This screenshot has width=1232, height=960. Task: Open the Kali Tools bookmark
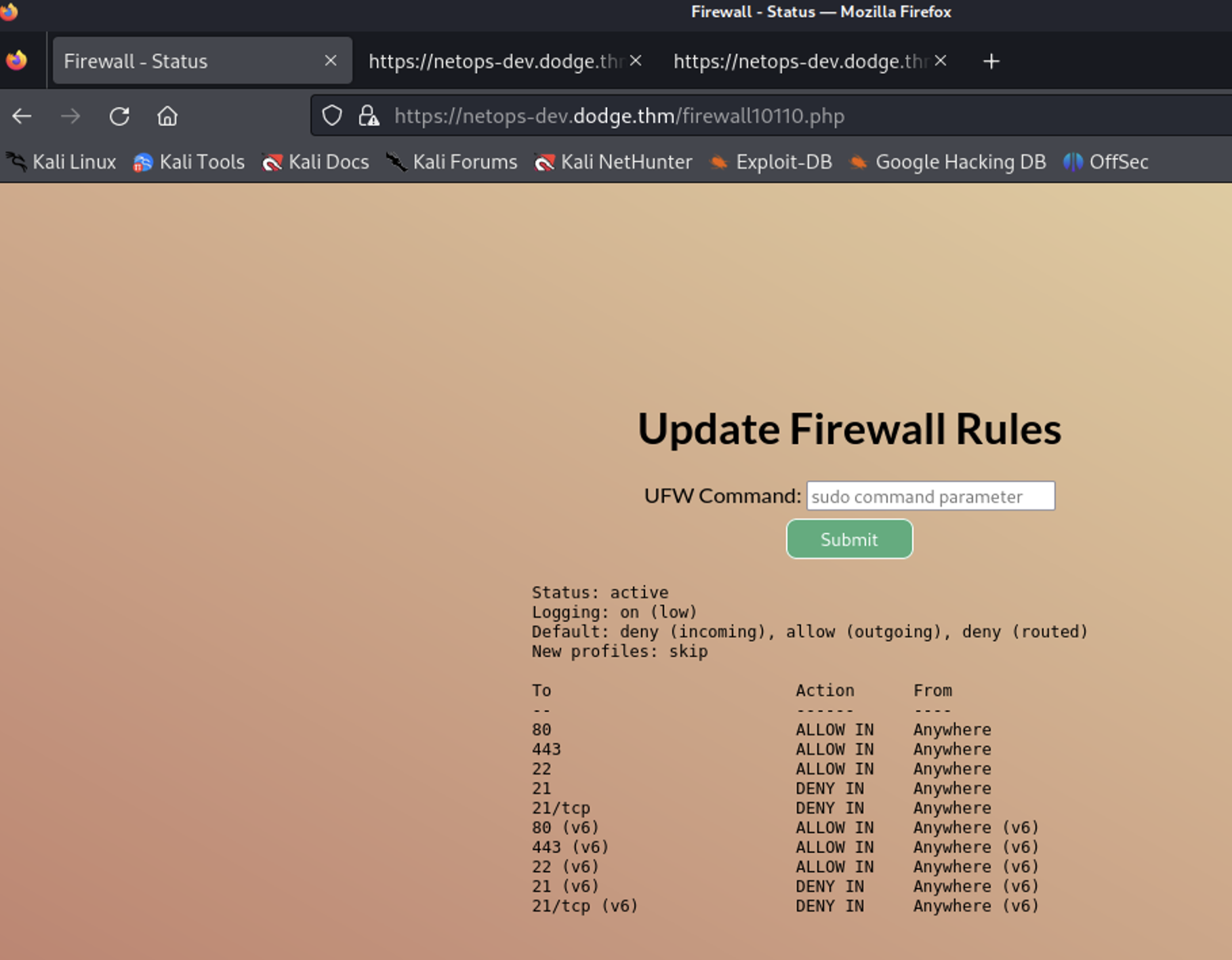pyautogui.click(x=190, y=162)
